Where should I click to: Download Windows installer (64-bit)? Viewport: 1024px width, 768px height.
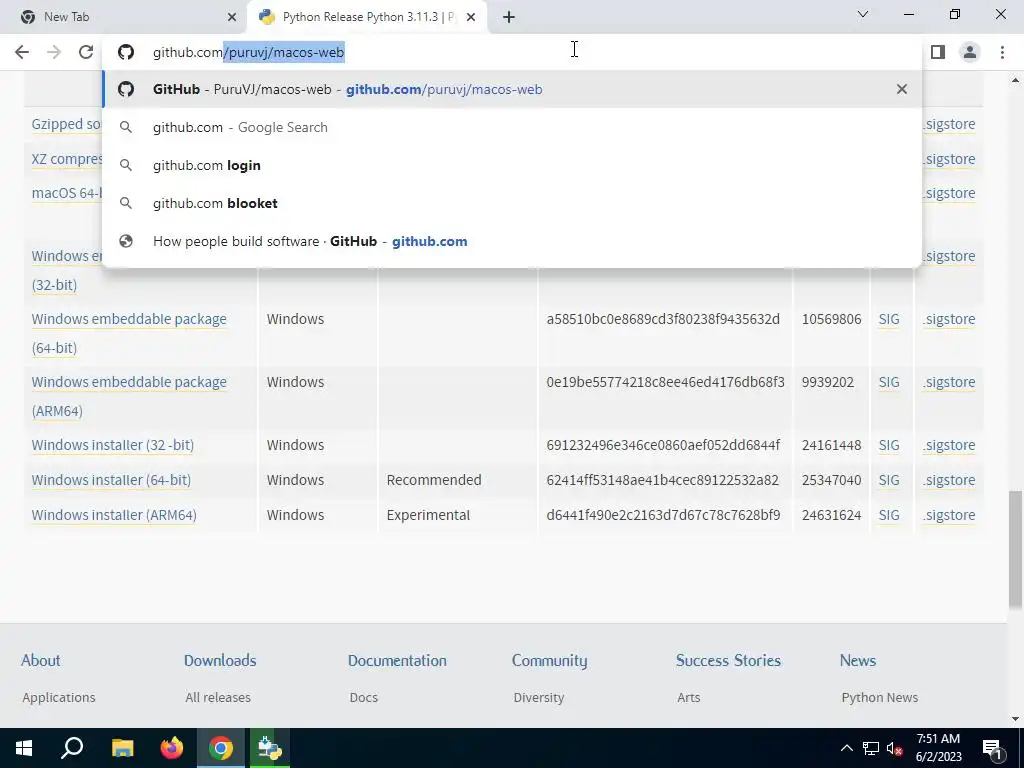(111, 480)
